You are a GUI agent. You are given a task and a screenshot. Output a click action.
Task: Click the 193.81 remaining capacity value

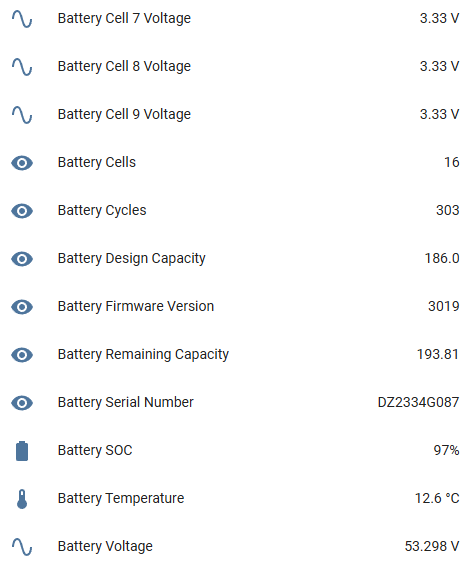(437, 354)
